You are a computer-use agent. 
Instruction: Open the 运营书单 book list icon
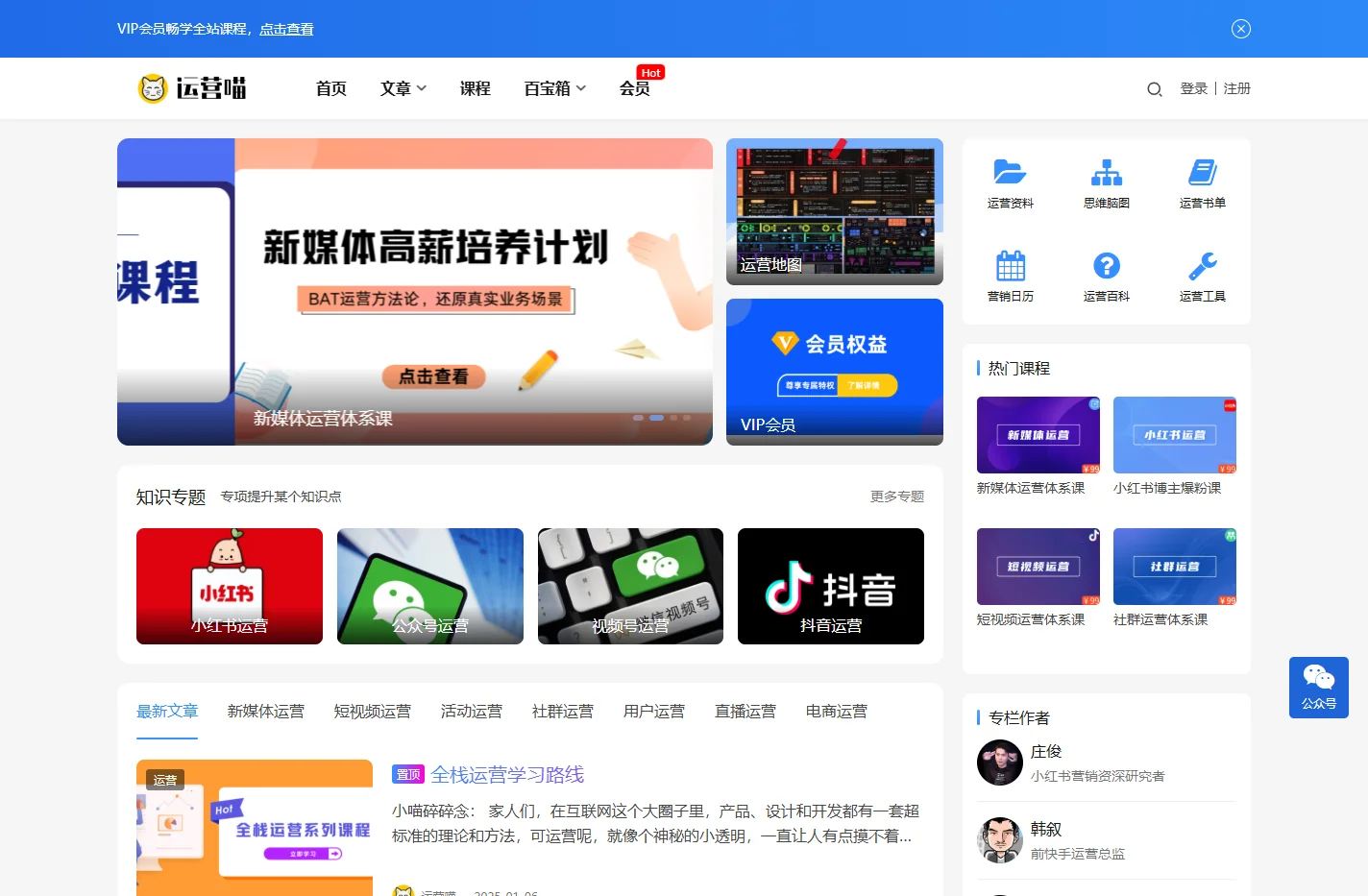[1203, 173]
